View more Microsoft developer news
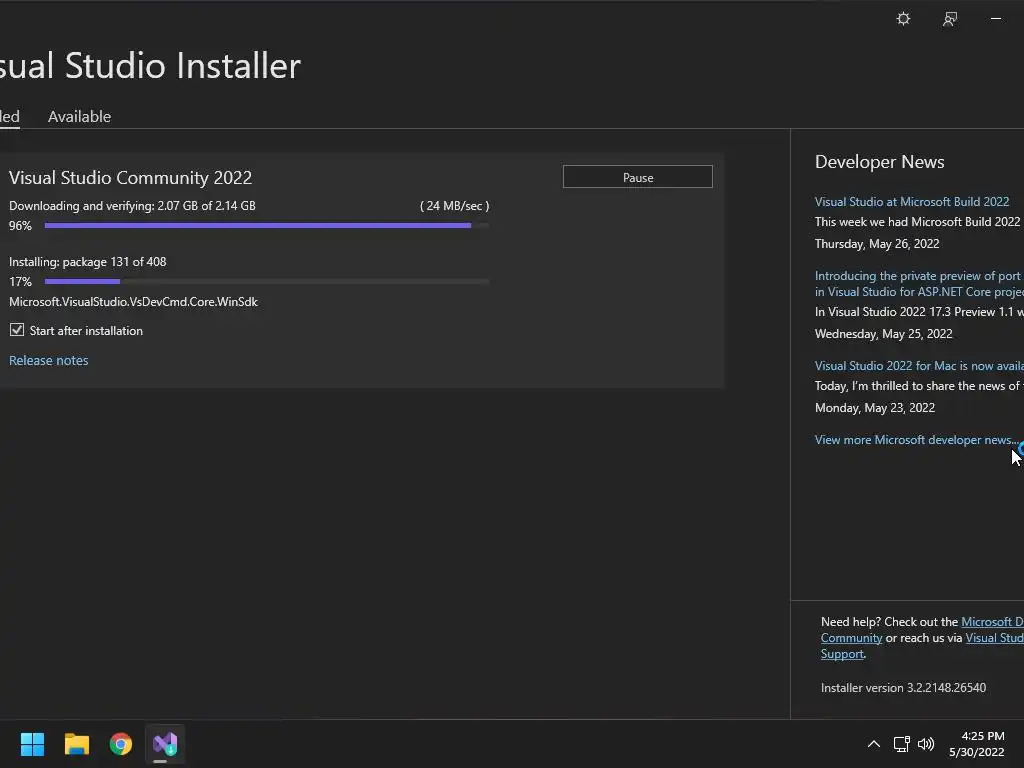1024x768 pixels. pyautogui.click(x=916, y=440)
